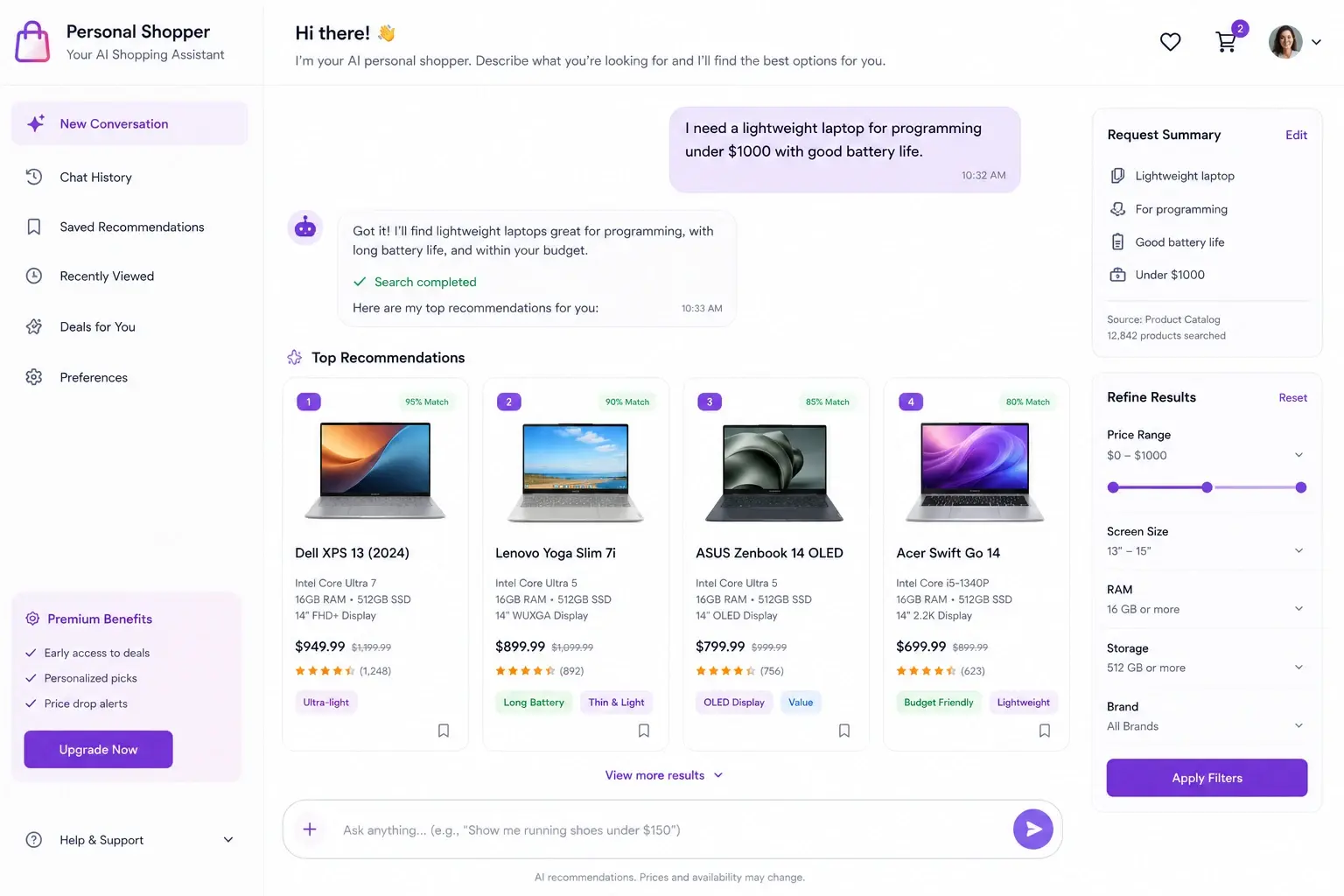Screen dimensions: 1344x896
Task: Click the Thin & Light tag
Action: pos(616,702)
